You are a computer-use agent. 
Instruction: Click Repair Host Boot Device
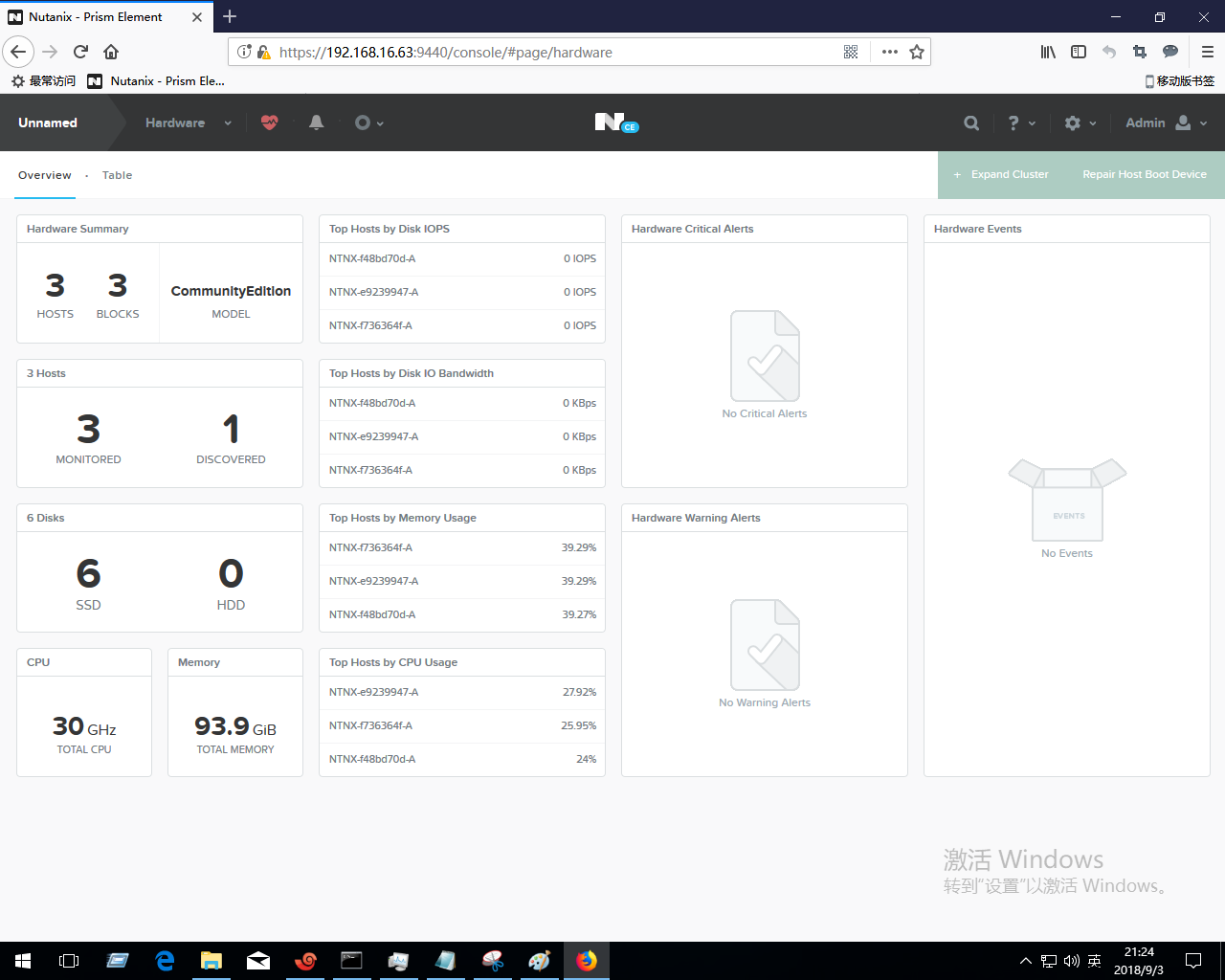[x=1145, y=174]
